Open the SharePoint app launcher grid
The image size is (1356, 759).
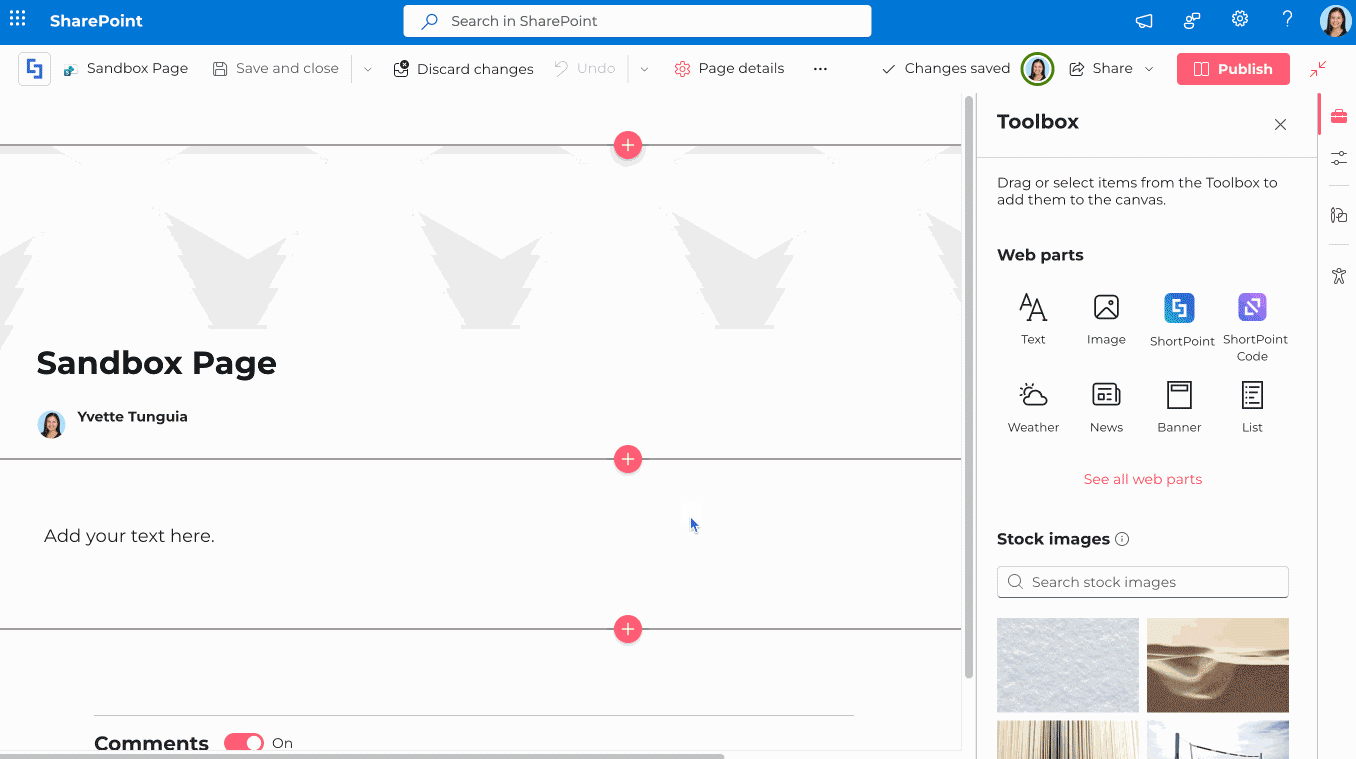(18, 20)
